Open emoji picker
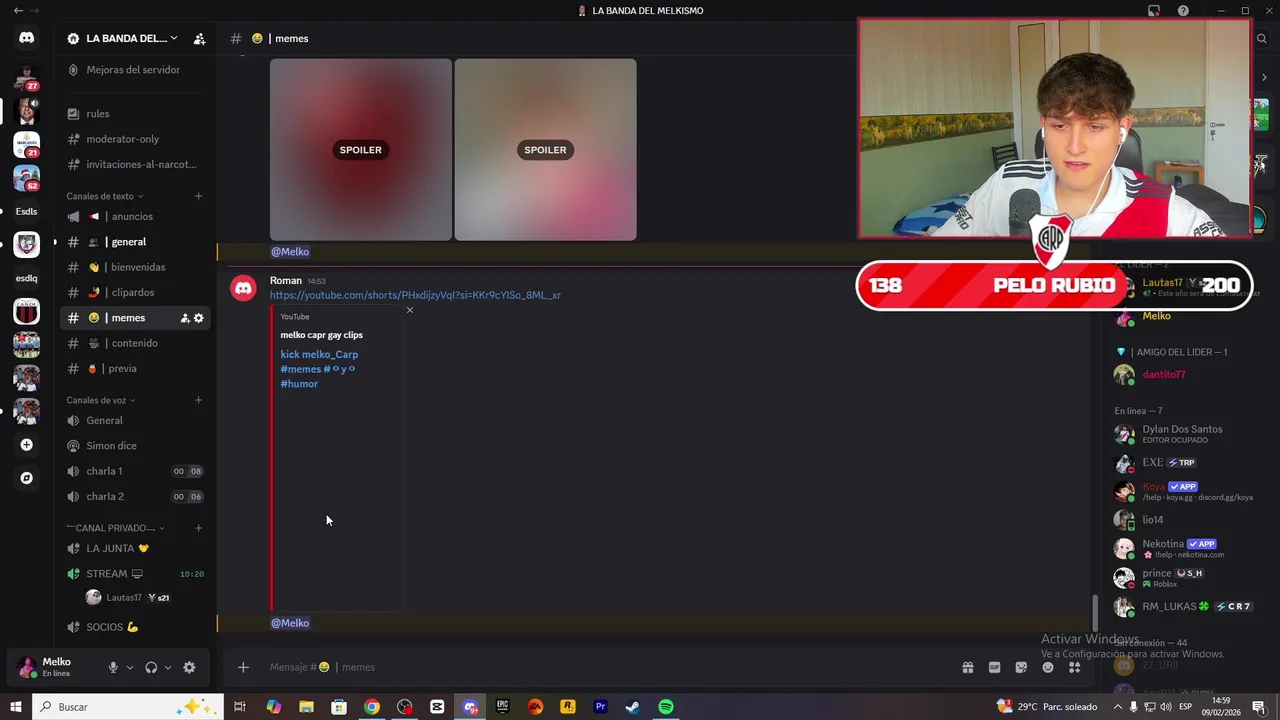1280x720 pixels. [x=1048, y=667]
